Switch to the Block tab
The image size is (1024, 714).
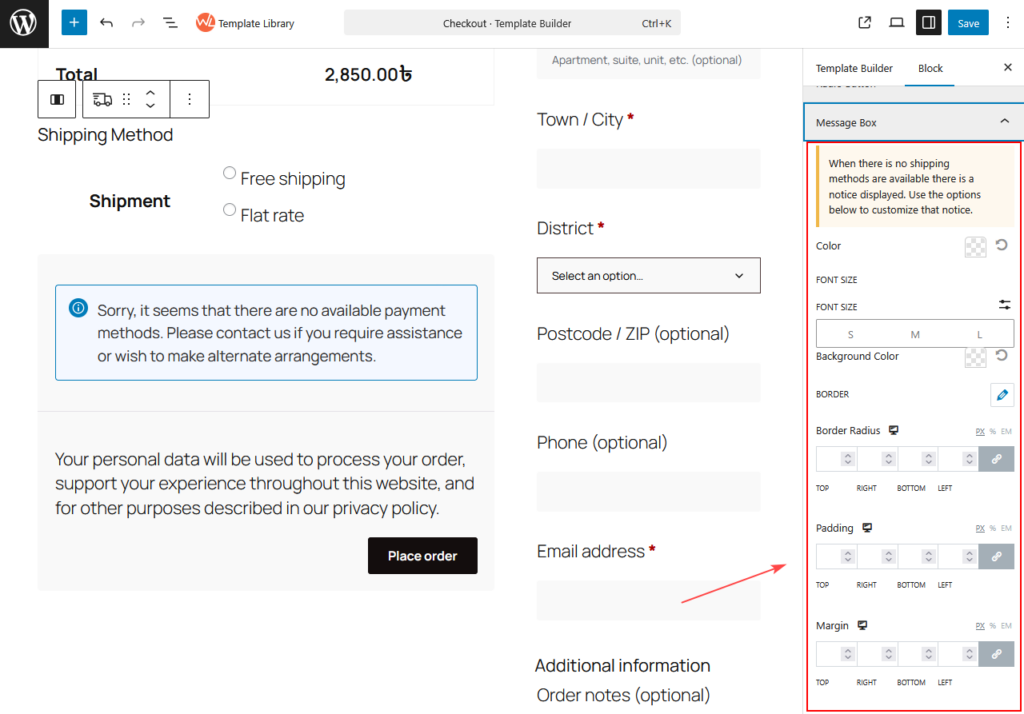pos(930,68)
